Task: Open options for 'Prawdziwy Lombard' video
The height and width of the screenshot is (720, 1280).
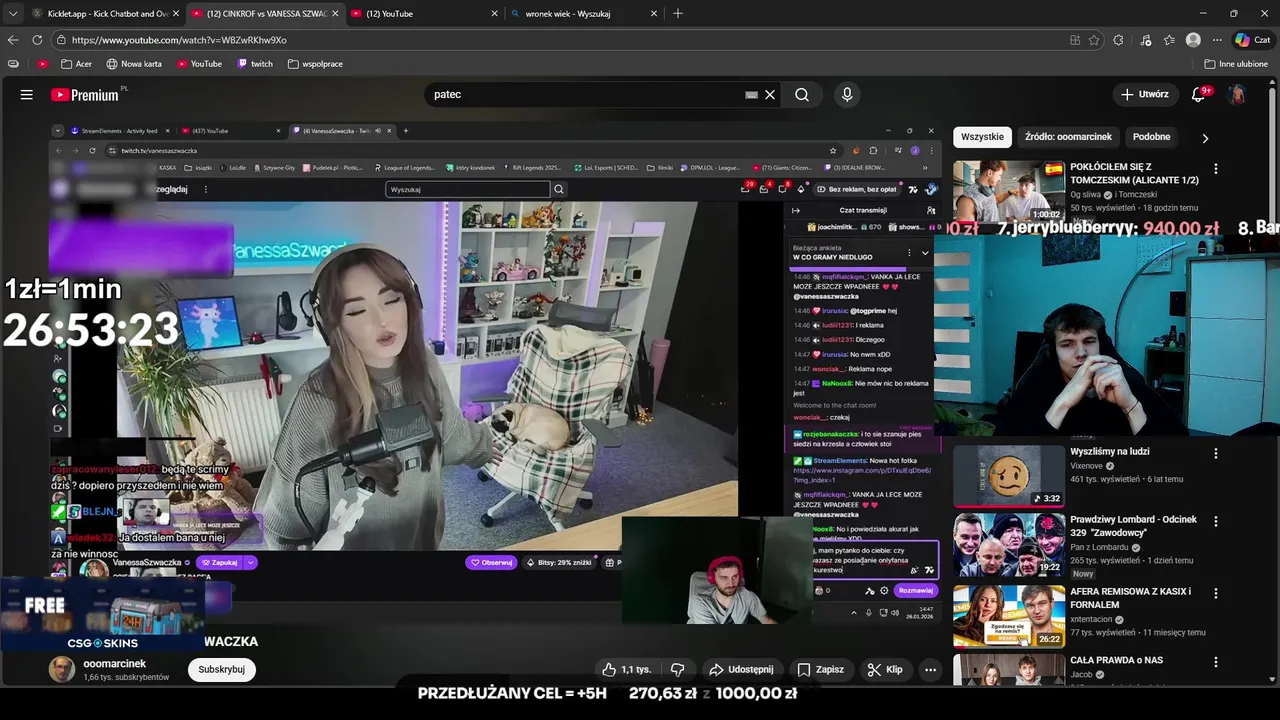Action: pos(1216,521)
